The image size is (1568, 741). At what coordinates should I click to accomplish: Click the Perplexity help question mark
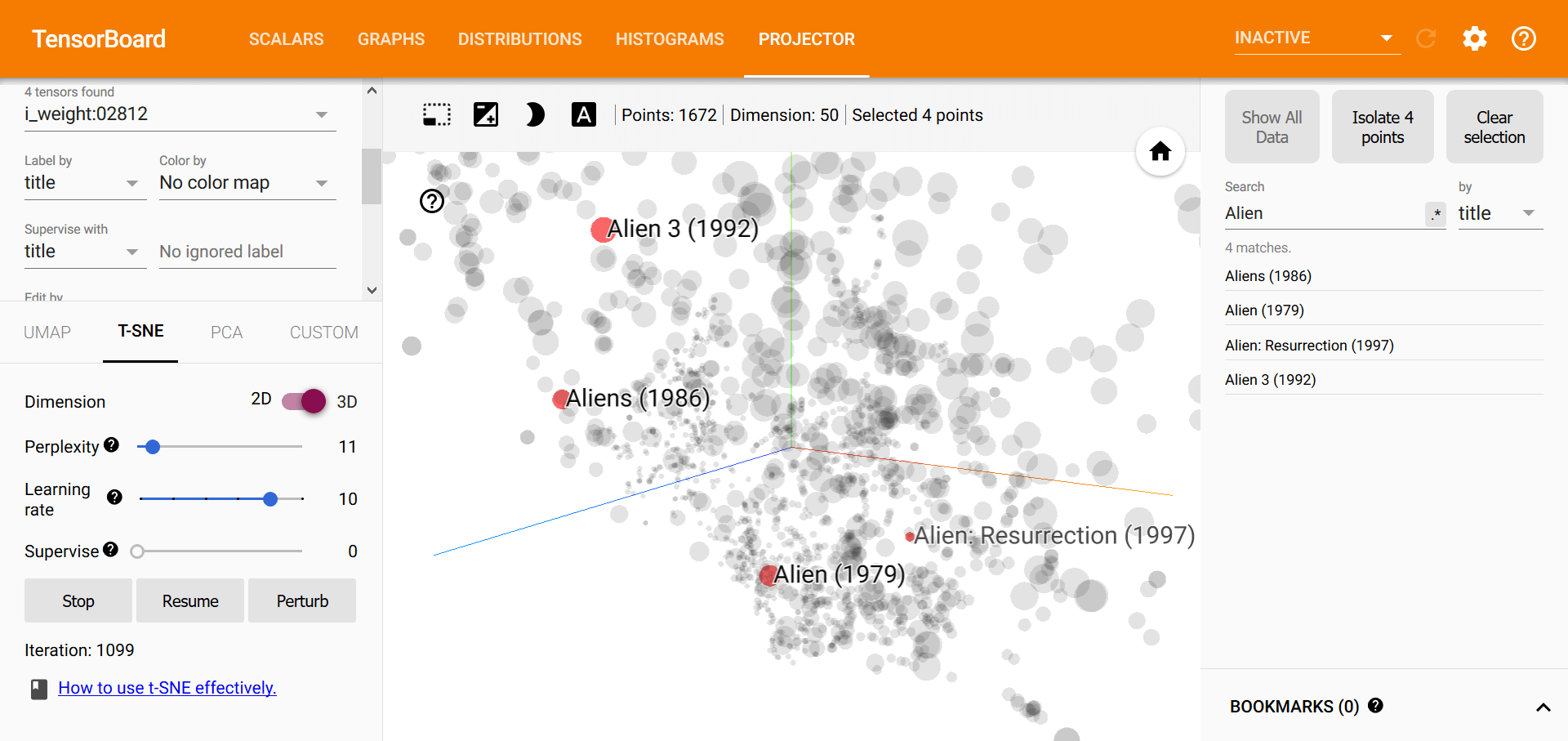[x=112, y=445]
